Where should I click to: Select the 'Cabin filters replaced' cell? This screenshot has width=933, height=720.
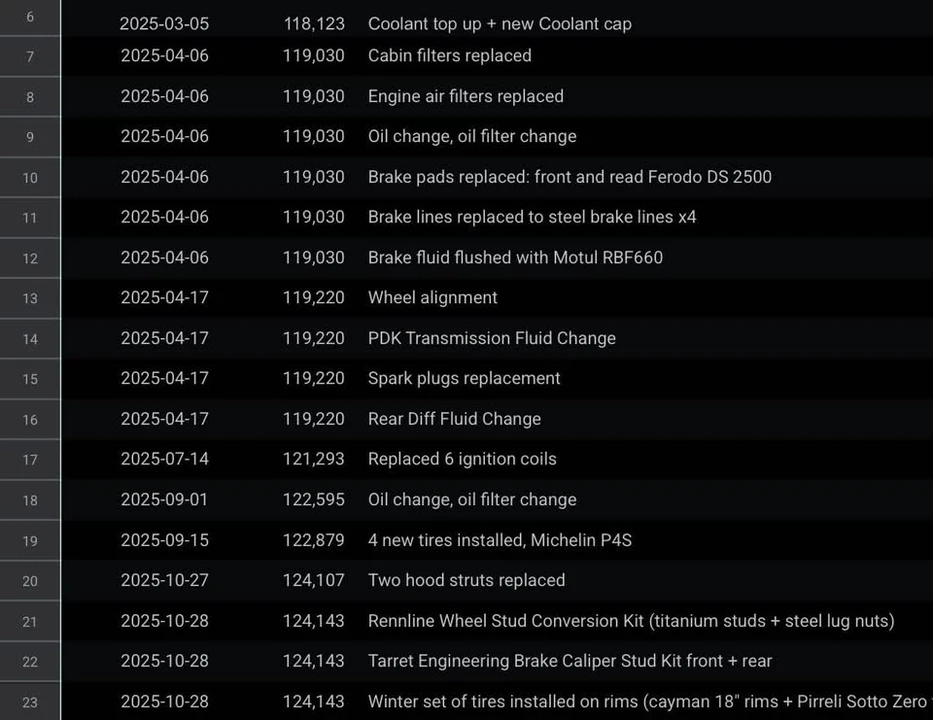(x=450, y=56)
